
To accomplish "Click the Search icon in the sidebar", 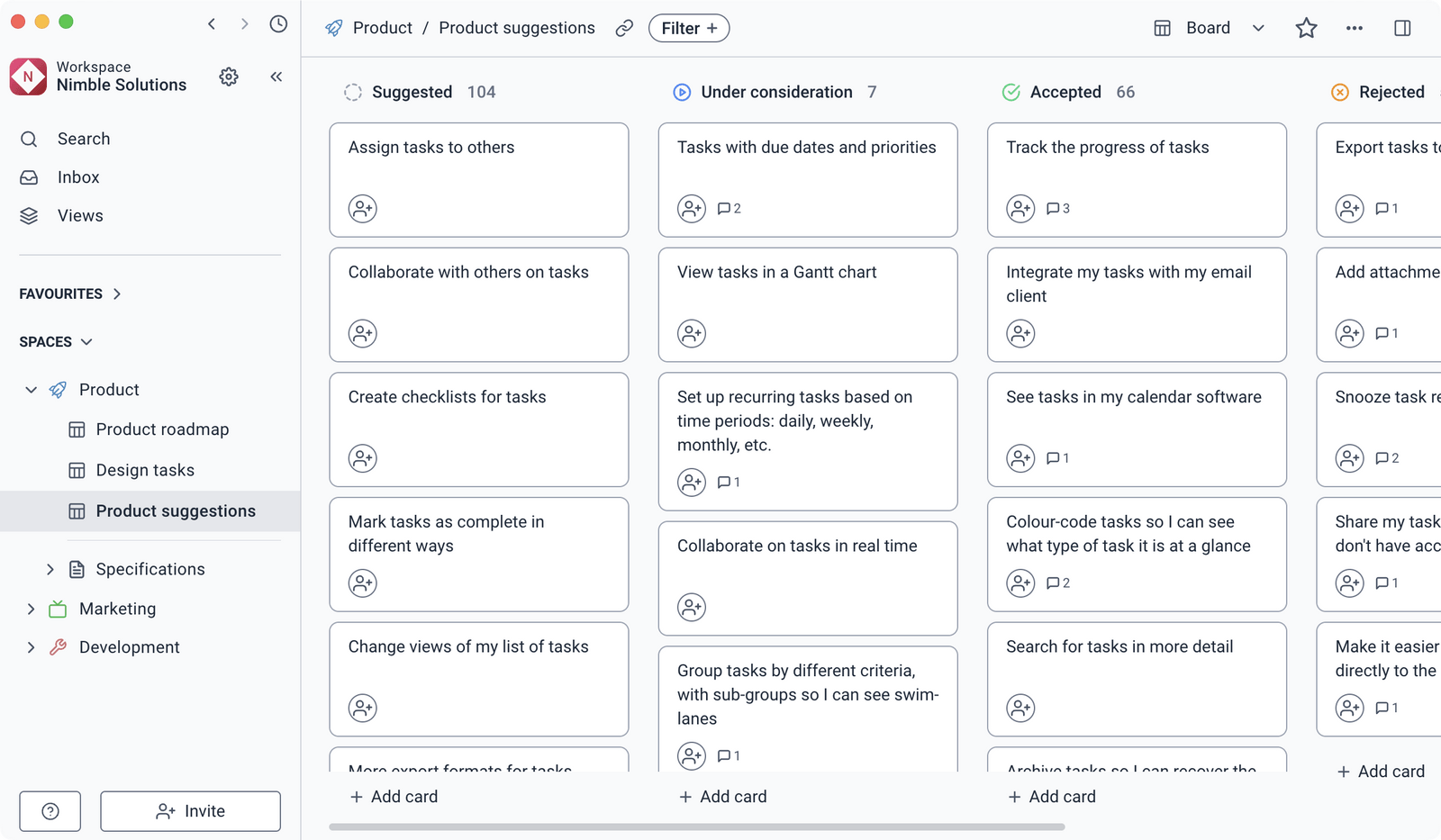I will (x=28, y=139).
